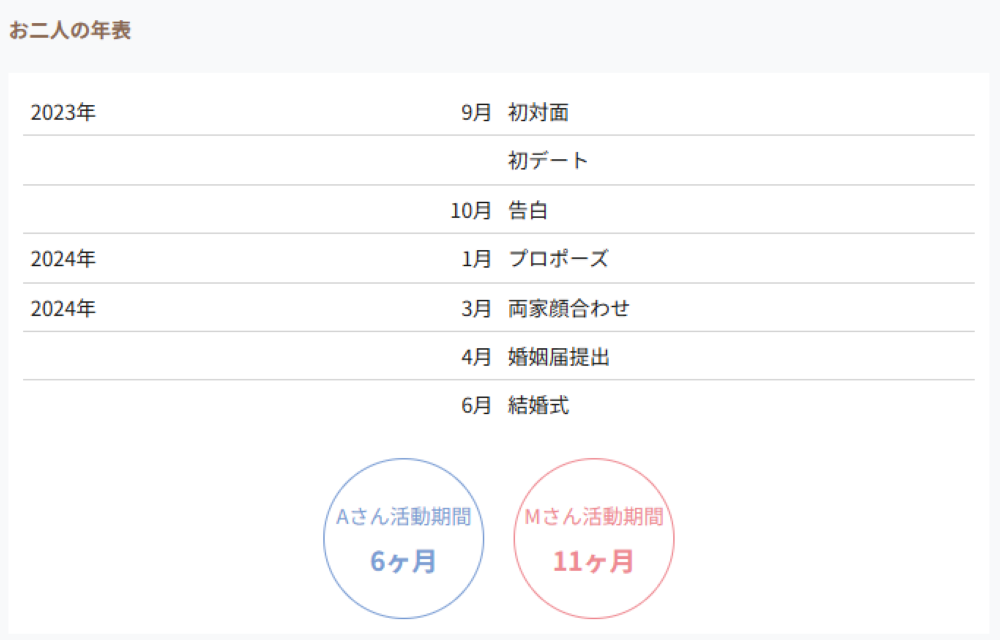
Task: Click the 10月 month label
Action: click(x=471, y=211)
